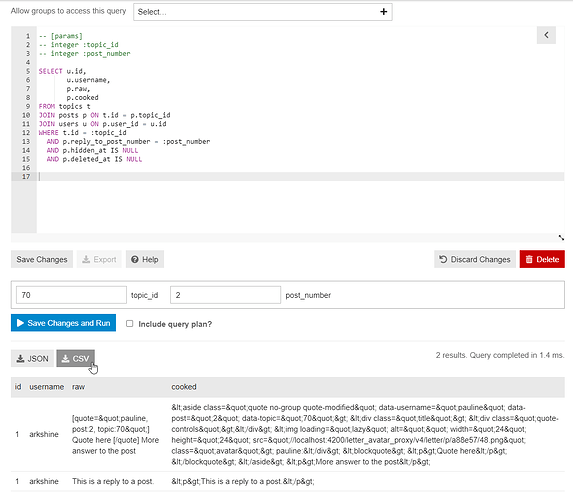Screen dimensions: 573x499
Task: Click the 'AND p.deleted_at IS NULL' line
Action: coord(94,159)
